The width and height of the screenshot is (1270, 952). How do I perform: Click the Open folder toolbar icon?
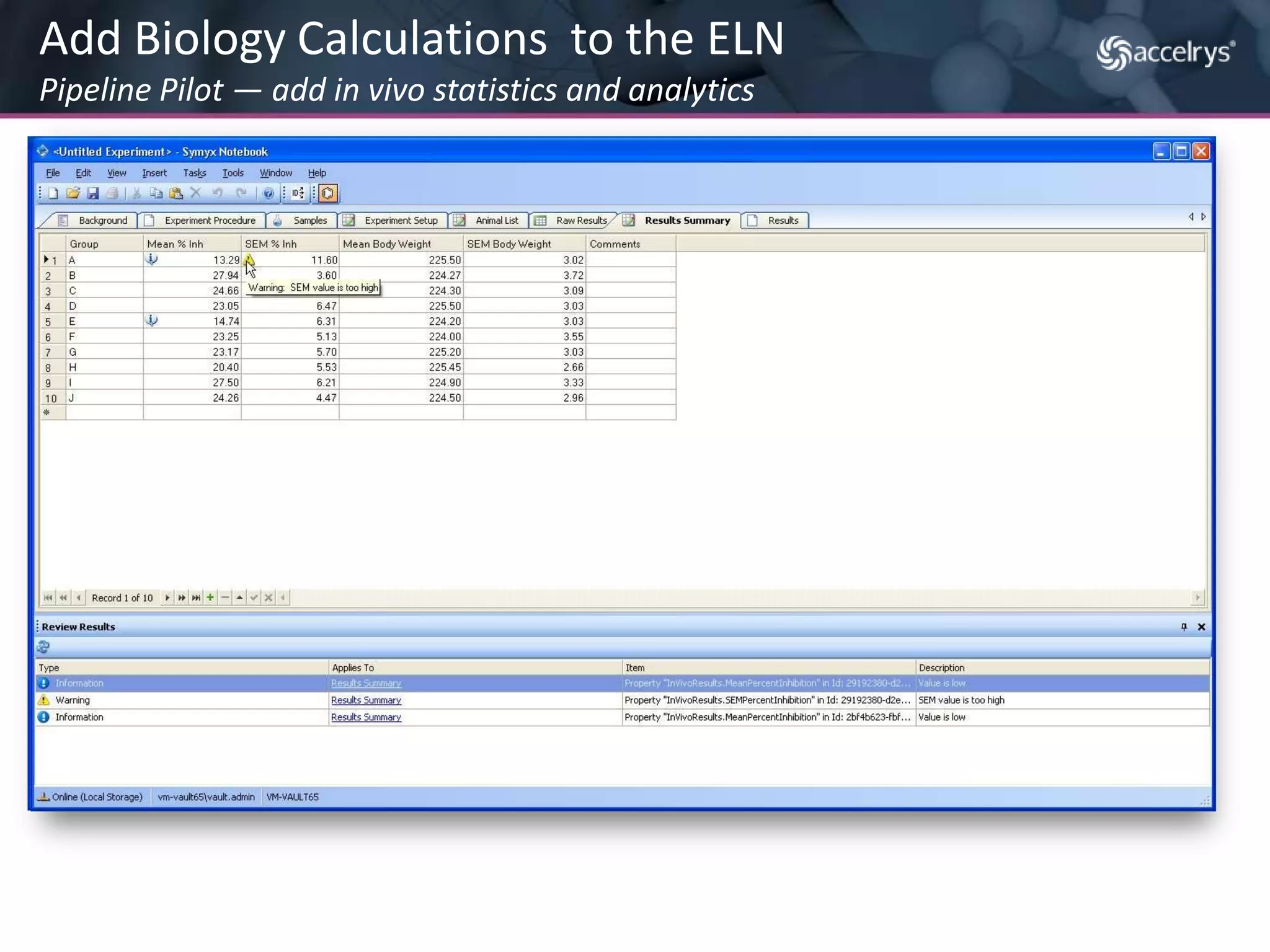click(73, 193)
